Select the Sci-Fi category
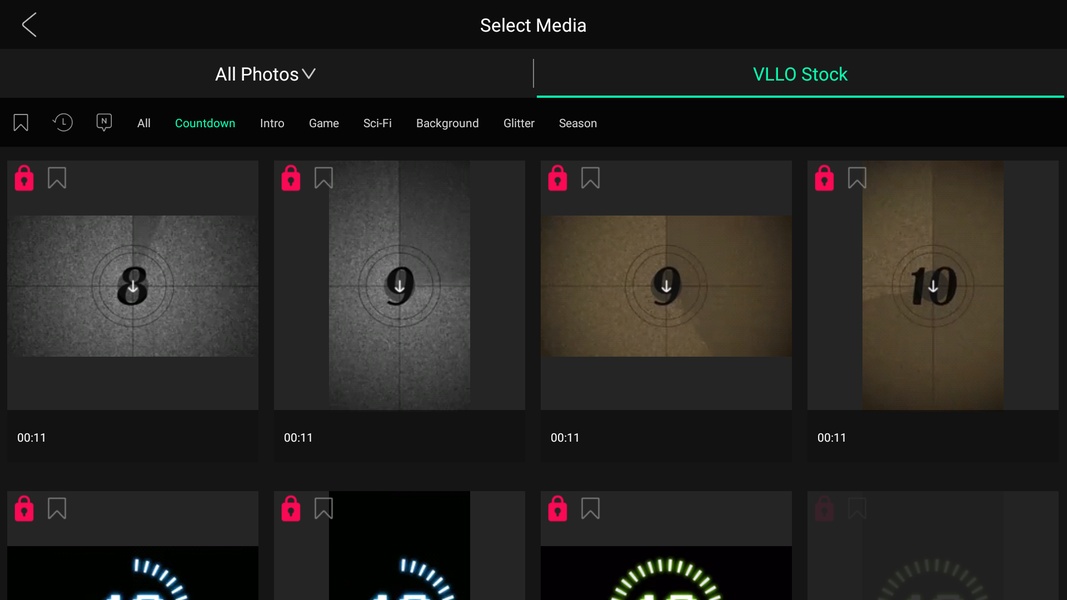The width and height of the screenshot is (1067, 600). pyautogui.click(x=377, y=123)
